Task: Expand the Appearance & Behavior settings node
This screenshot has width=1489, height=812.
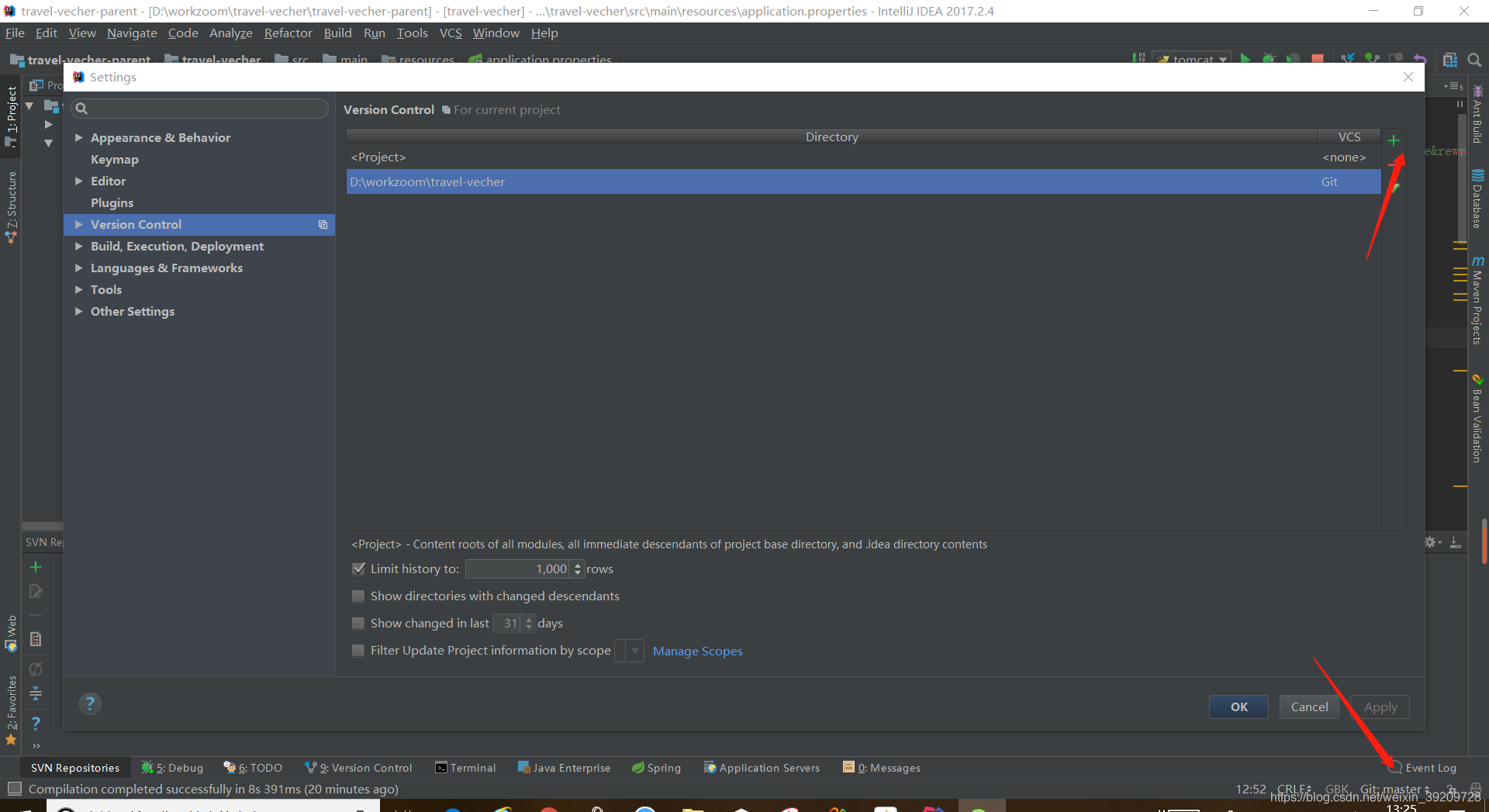Action: point(78,137)
